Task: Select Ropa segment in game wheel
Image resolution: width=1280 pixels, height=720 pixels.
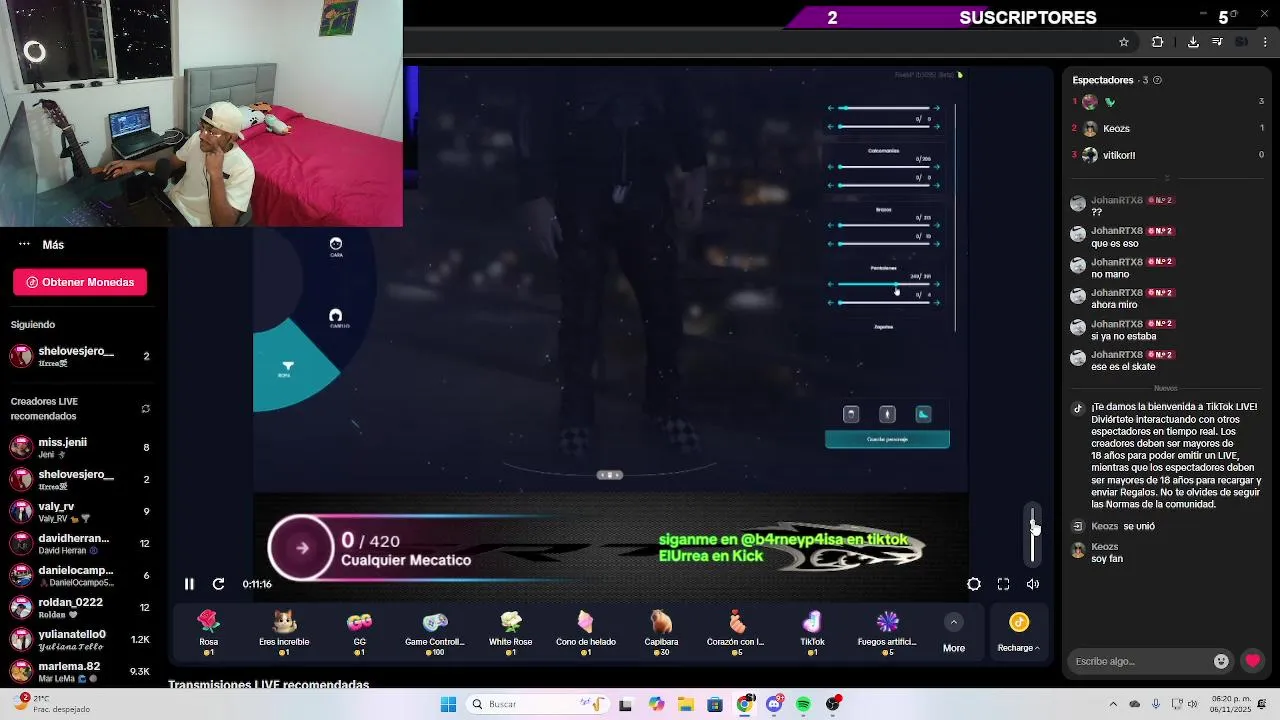Action: [287, 369]
